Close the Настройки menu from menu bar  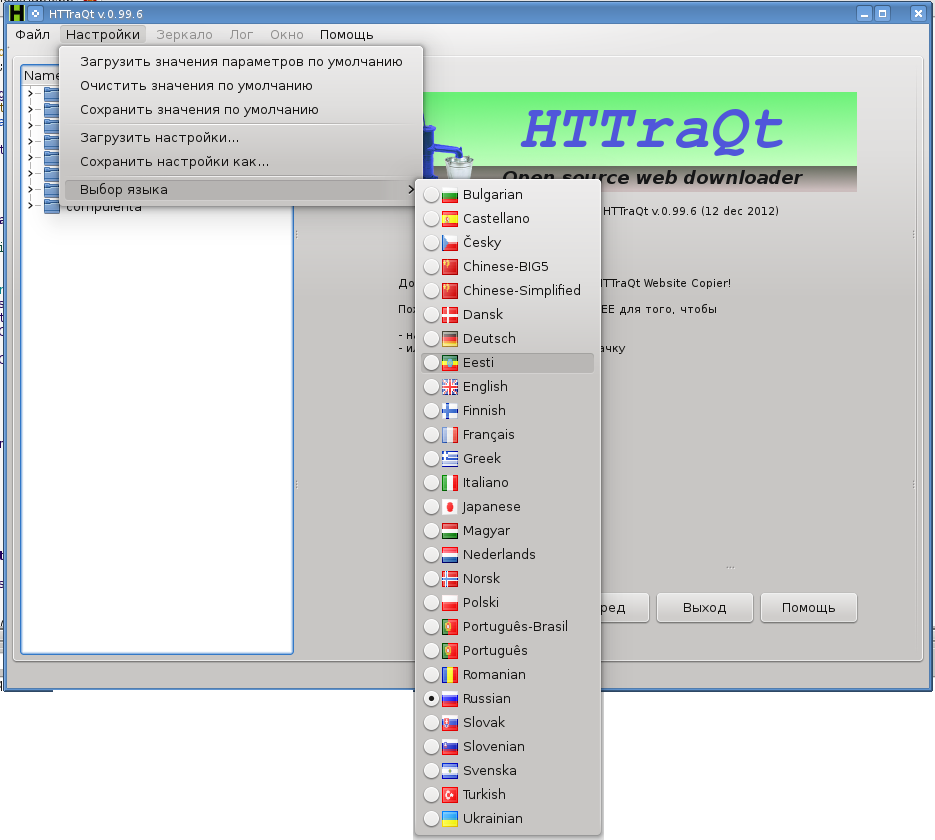point(103,35)
